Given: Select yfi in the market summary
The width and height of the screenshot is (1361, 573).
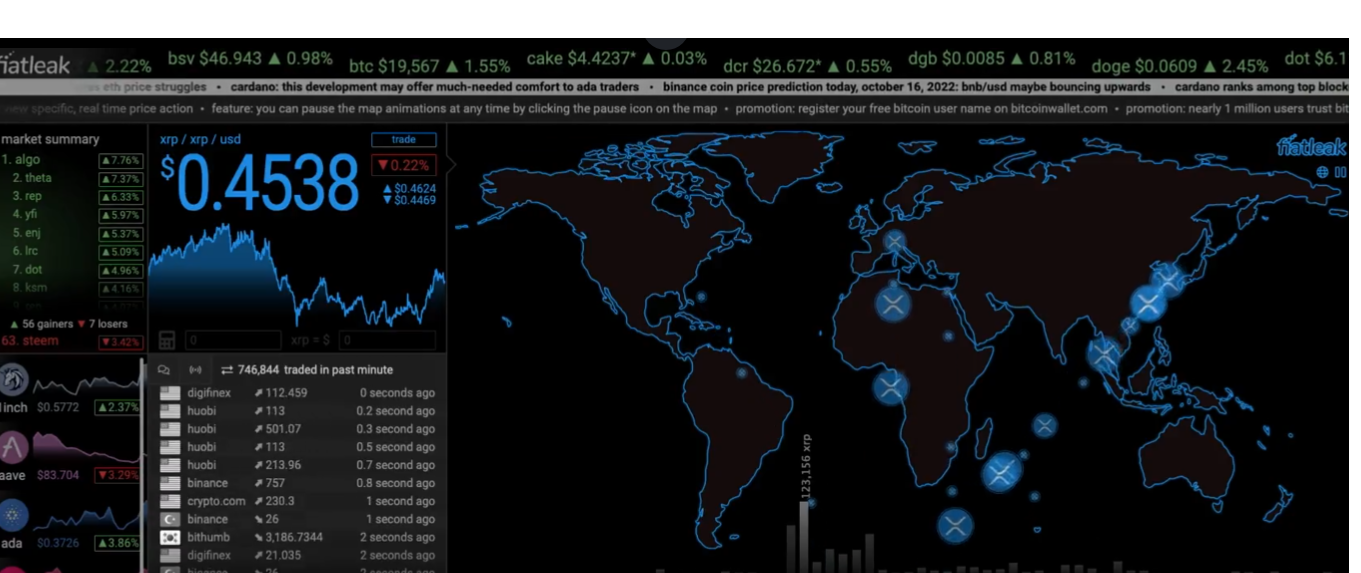Looking at the screenshot, I should (25, 214).
